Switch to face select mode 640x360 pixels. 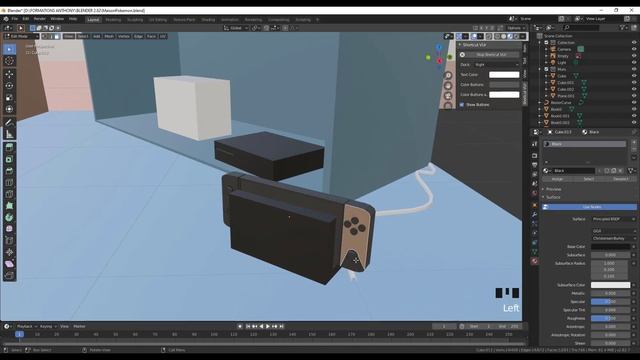tap(57, 36)
